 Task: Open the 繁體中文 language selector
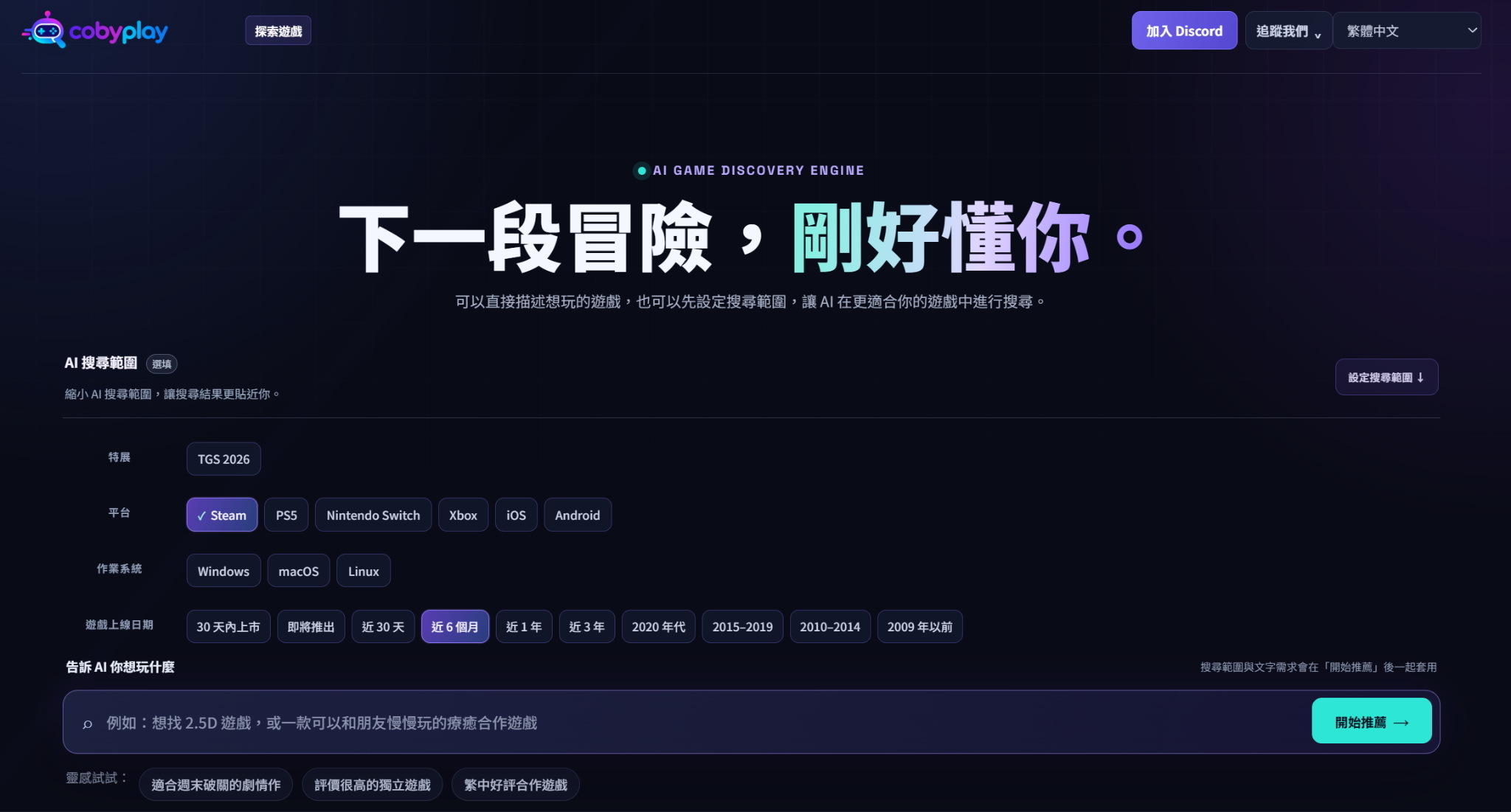pos(1408,31)
